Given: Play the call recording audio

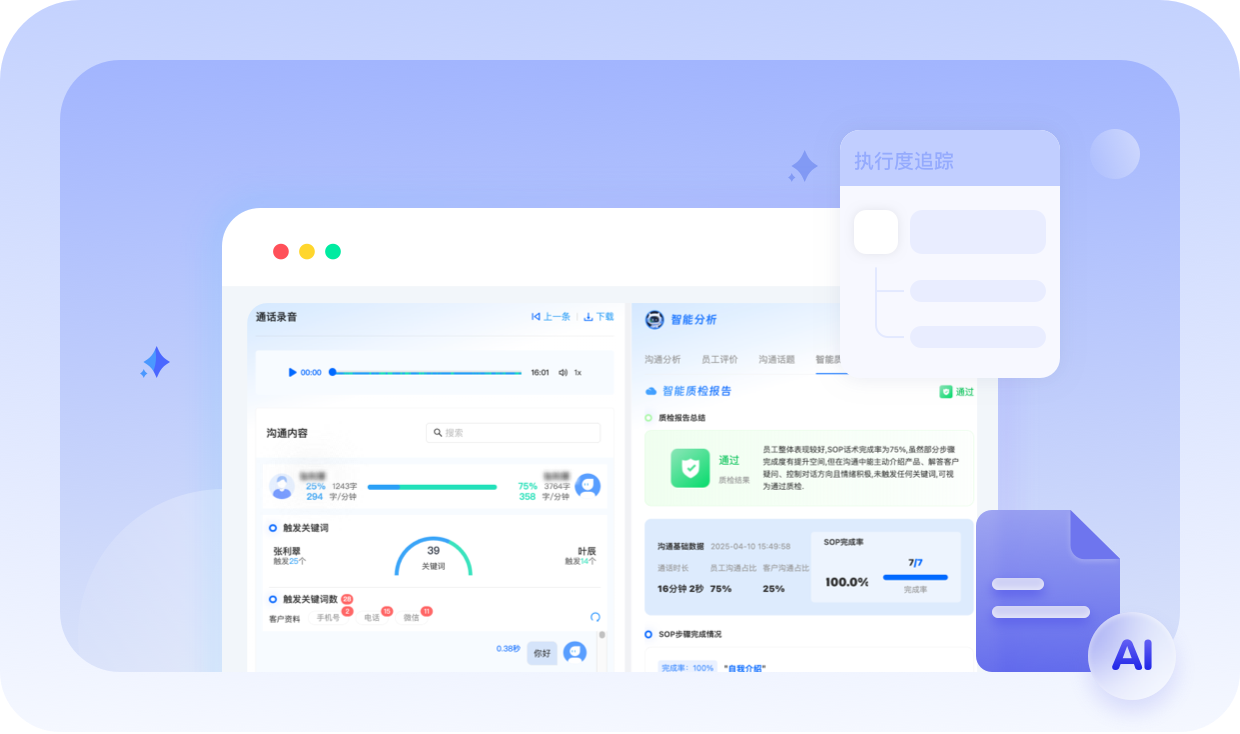Looking at the screenshot, I should pos(292,372).
